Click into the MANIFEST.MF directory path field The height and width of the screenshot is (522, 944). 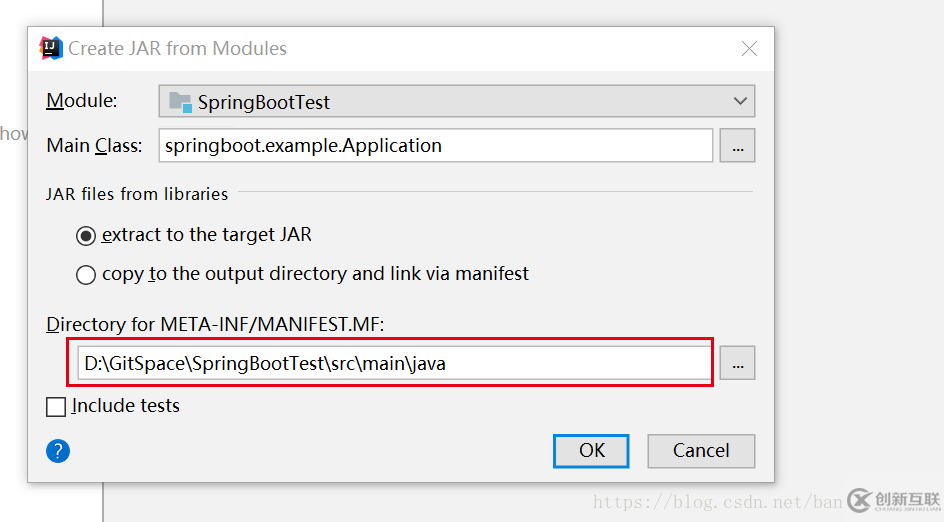(x=394, y=363)
